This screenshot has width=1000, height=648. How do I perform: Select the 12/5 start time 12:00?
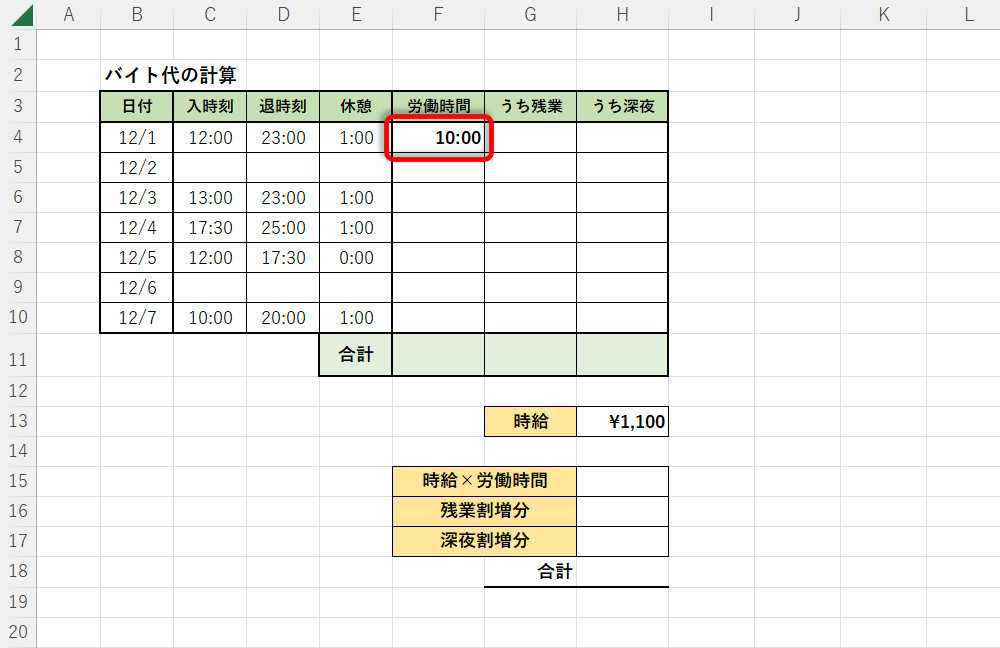click(210, 258)
